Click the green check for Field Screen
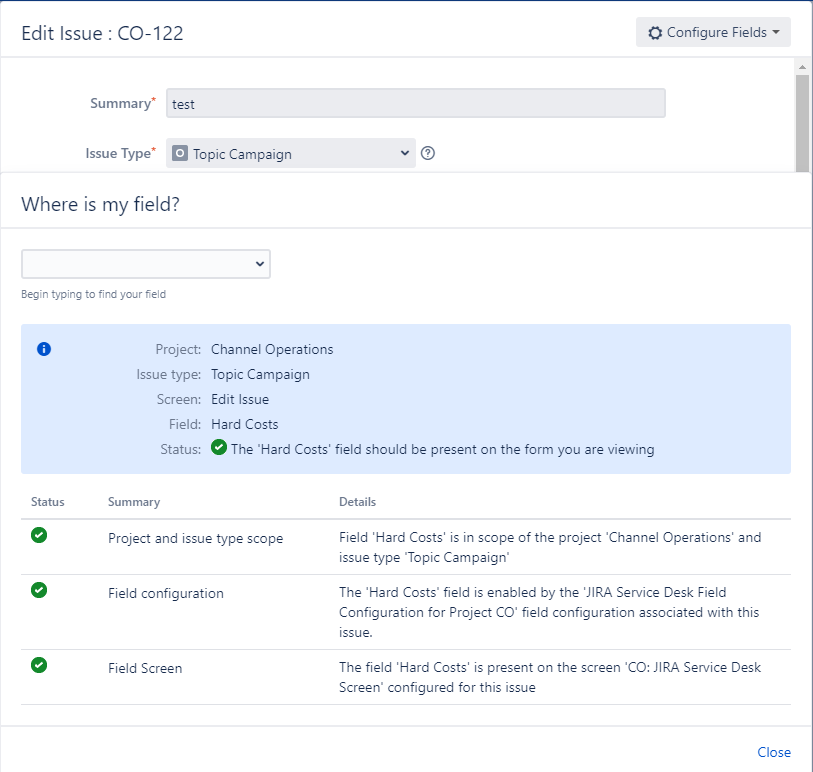The width and height of the screenshot is (813, 772). coord(39,665)
